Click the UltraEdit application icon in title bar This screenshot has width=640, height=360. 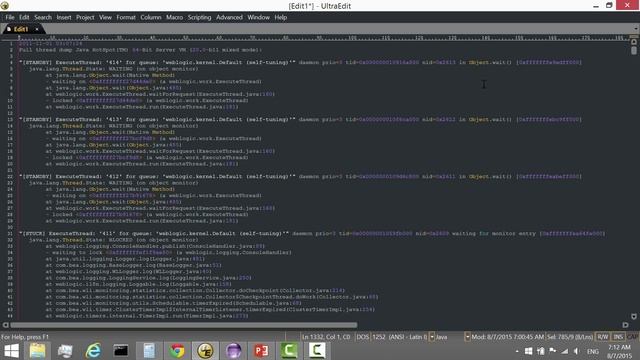pyautogui.click(x=5, y=5)
